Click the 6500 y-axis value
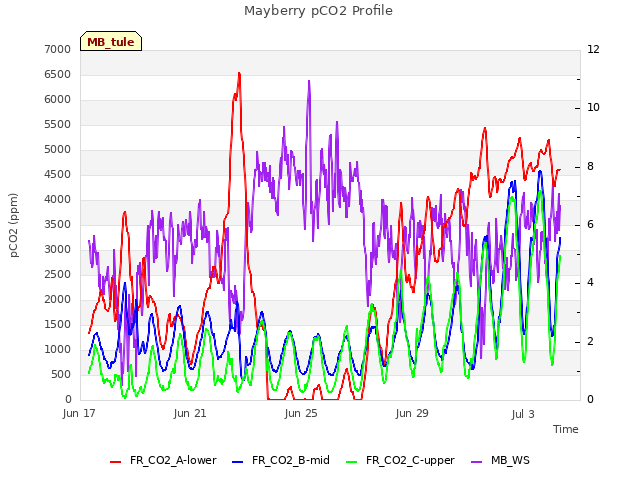The height and width of the screenshot is (480, 640). click(x=58, y=74)
